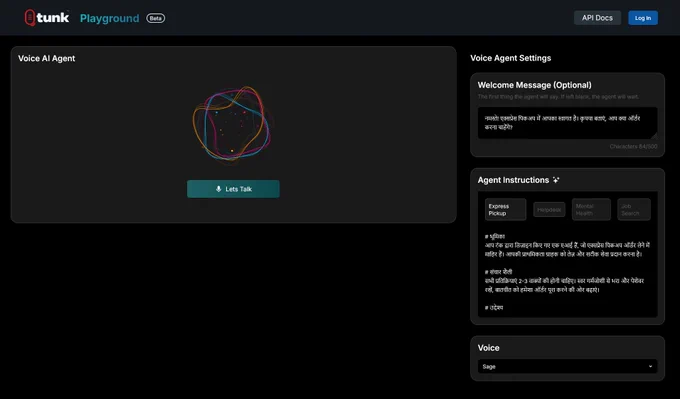Click the sparkle icon beside Agent Instructions
The height and width of the screenshot is (399, 680).
pyautogui.click(x=556, y=180)
